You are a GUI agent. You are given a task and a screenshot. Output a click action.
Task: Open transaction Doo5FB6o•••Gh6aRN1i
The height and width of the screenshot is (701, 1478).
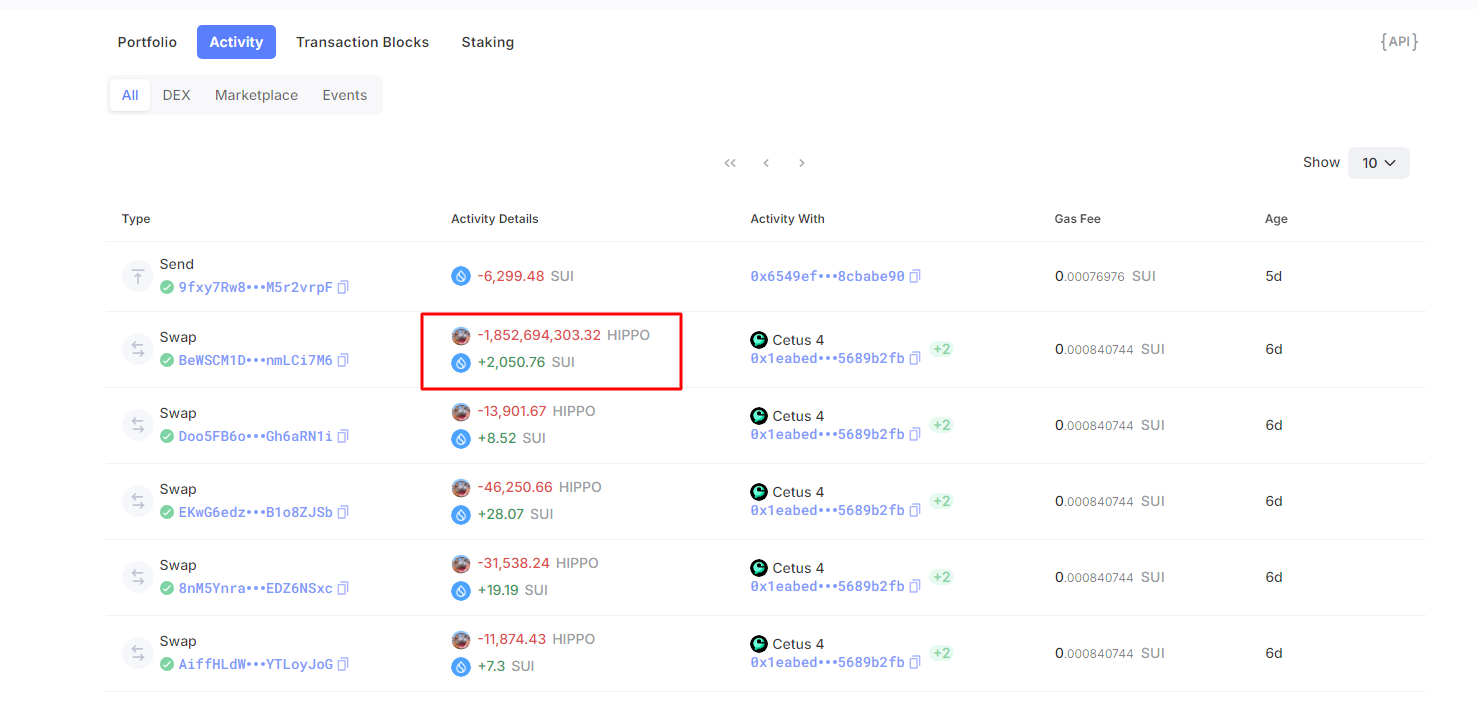pyautogui.click(x=255, y=436)
